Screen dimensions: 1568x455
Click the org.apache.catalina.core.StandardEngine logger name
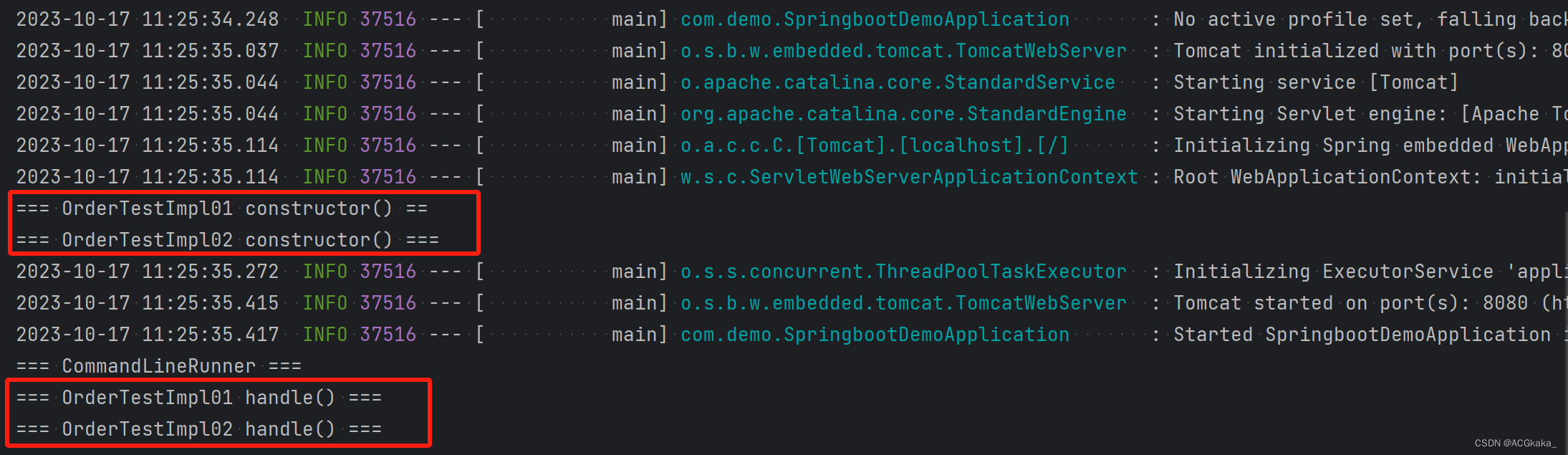pyautogui.click(x=903, y=115)
